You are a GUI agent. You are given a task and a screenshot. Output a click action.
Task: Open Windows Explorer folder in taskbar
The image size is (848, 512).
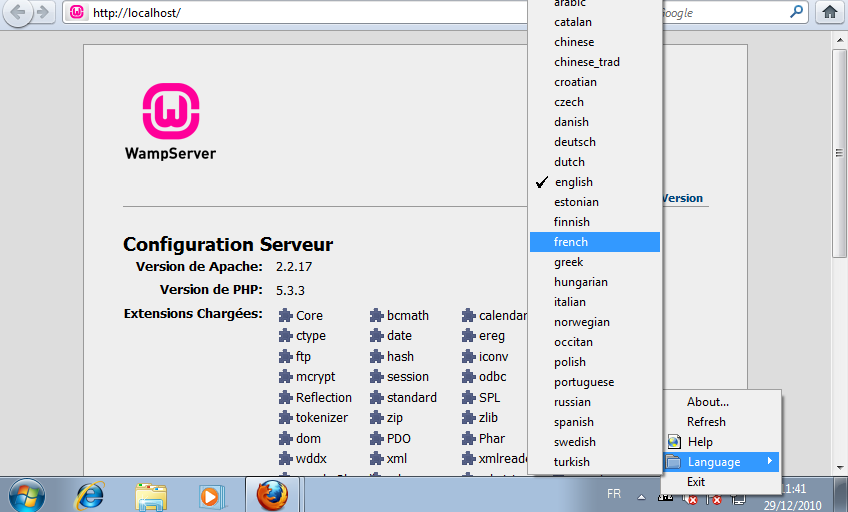click(x=151, y=494)
